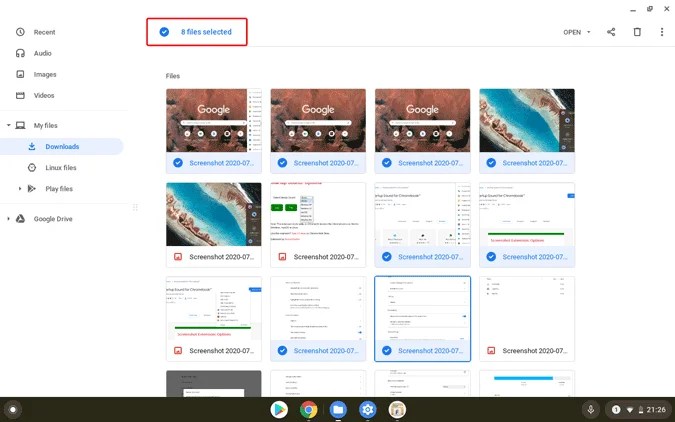Select the unselected blue lagoon screenshot's image icon
The image size is (675, 422).
pos(178,257)
